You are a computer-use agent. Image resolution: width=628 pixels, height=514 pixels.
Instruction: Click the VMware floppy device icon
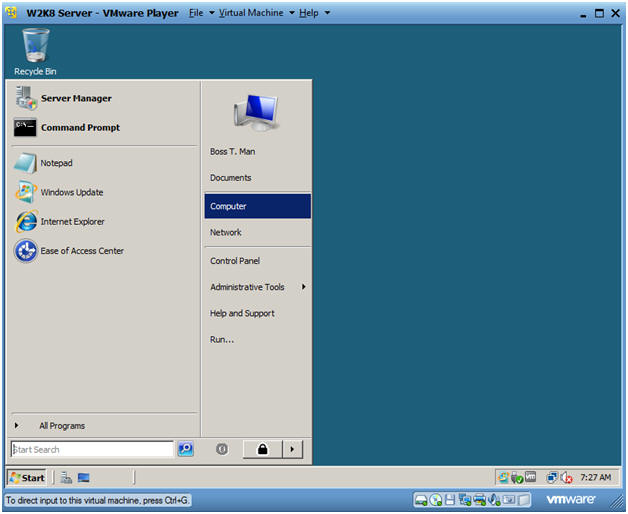pyautogui.click(x=450, y=500)
